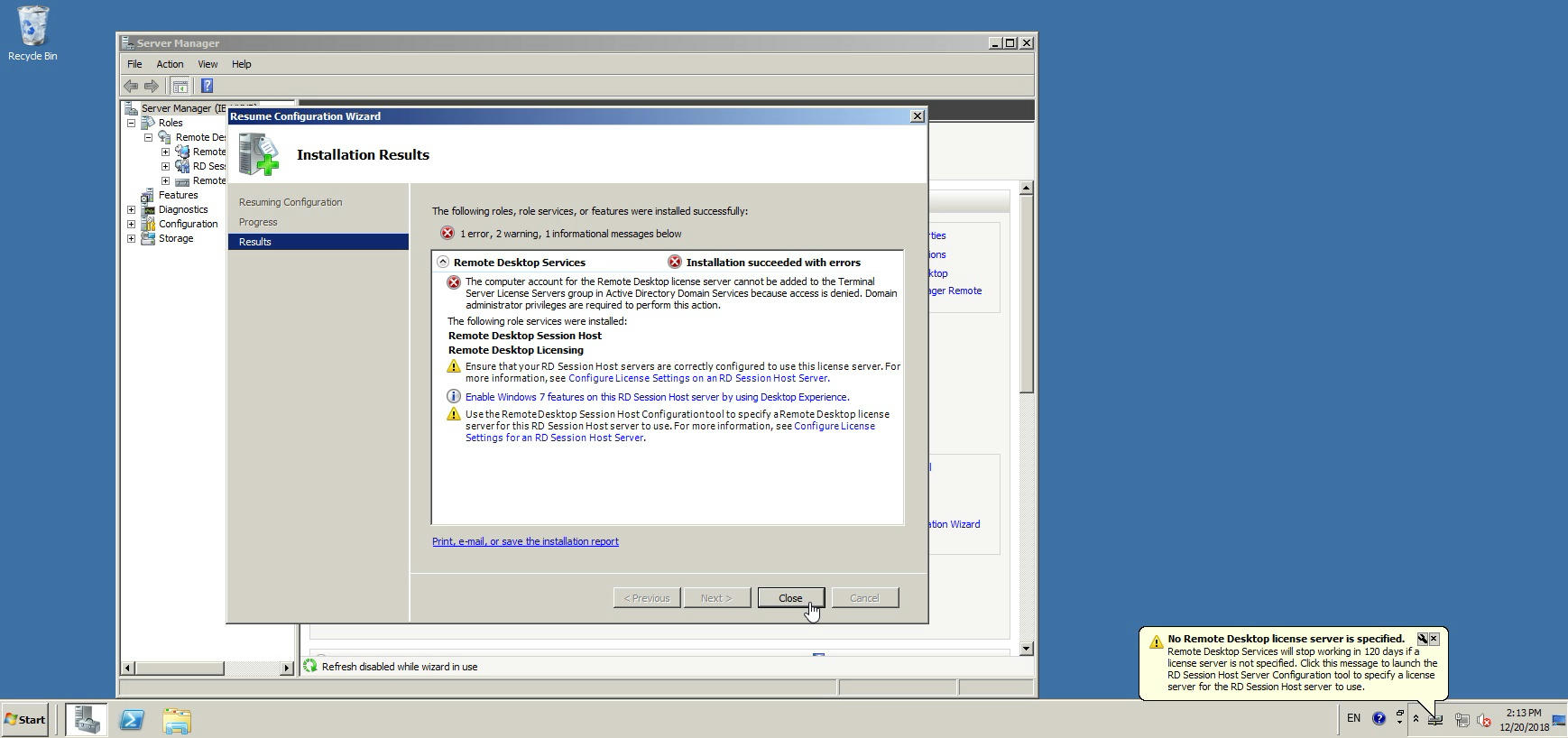Open Windows Explorer from the taskbar
Viewport: 1568px width, 738px height.
177,720
